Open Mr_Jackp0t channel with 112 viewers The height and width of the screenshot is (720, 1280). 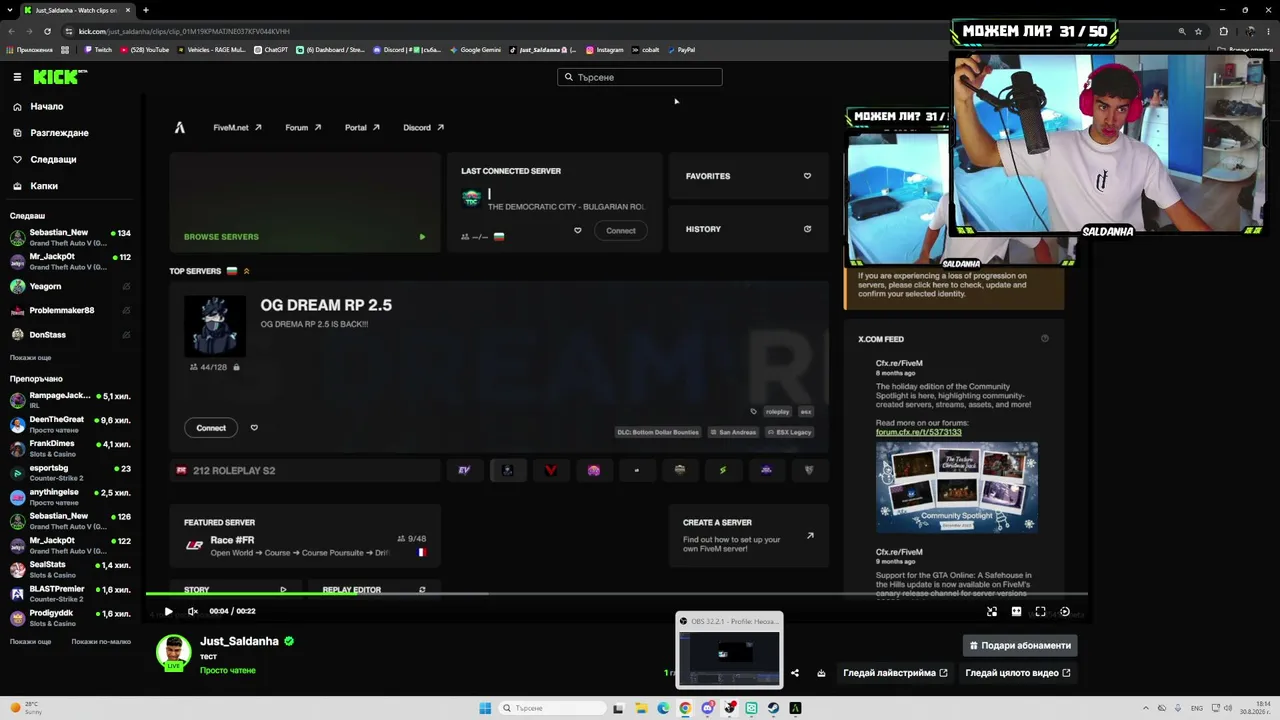pyautogui.click(x=72, y=262)
